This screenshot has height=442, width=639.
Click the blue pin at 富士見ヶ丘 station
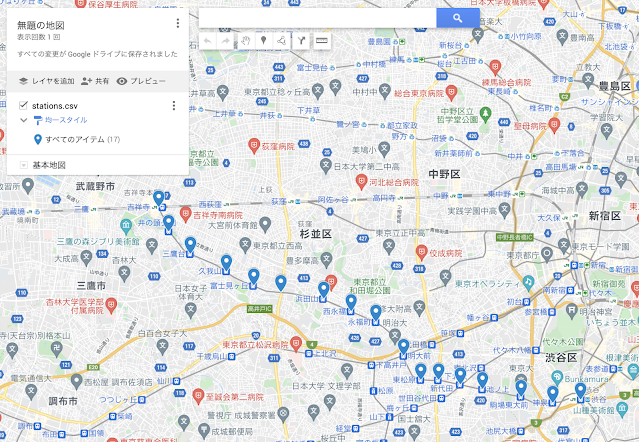pos(253,277)
